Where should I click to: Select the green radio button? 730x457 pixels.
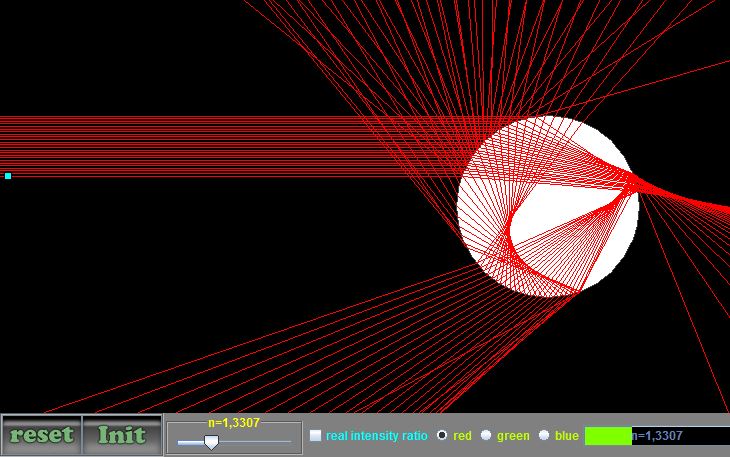(x=486, y=435)
